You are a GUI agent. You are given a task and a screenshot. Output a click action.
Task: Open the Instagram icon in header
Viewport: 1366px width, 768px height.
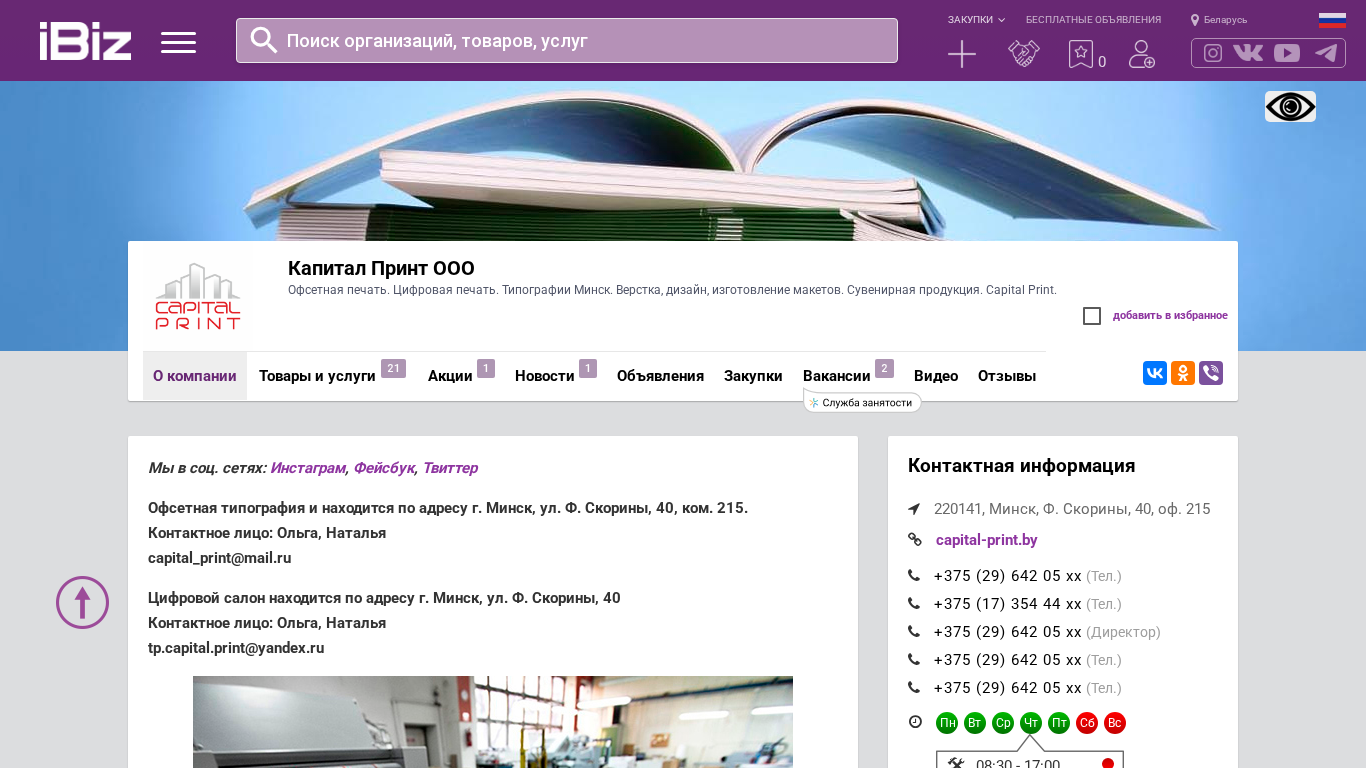click(x=1213, y=53)
